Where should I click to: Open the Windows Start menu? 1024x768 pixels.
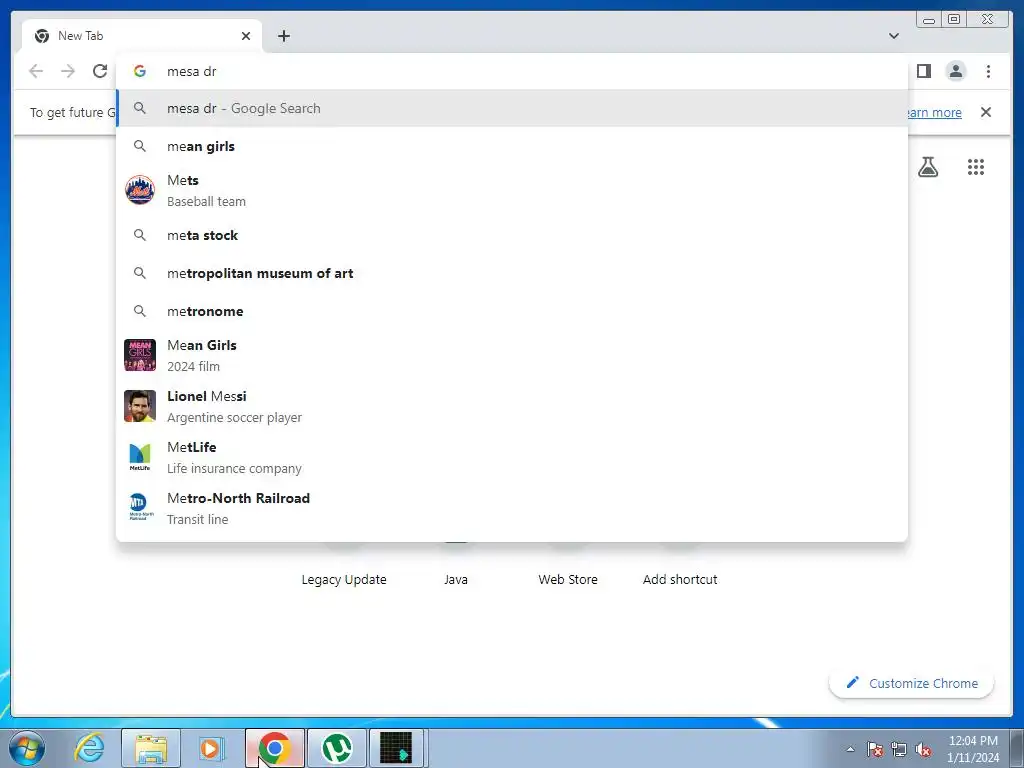pos(27,748)
